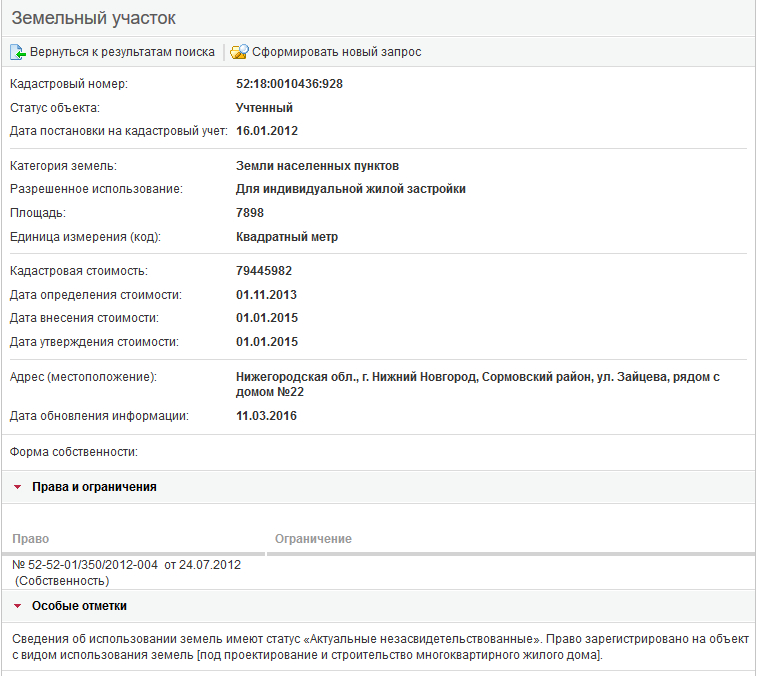Return to search results link
This screenshot has width=760, height=676.
click(122, 52)
